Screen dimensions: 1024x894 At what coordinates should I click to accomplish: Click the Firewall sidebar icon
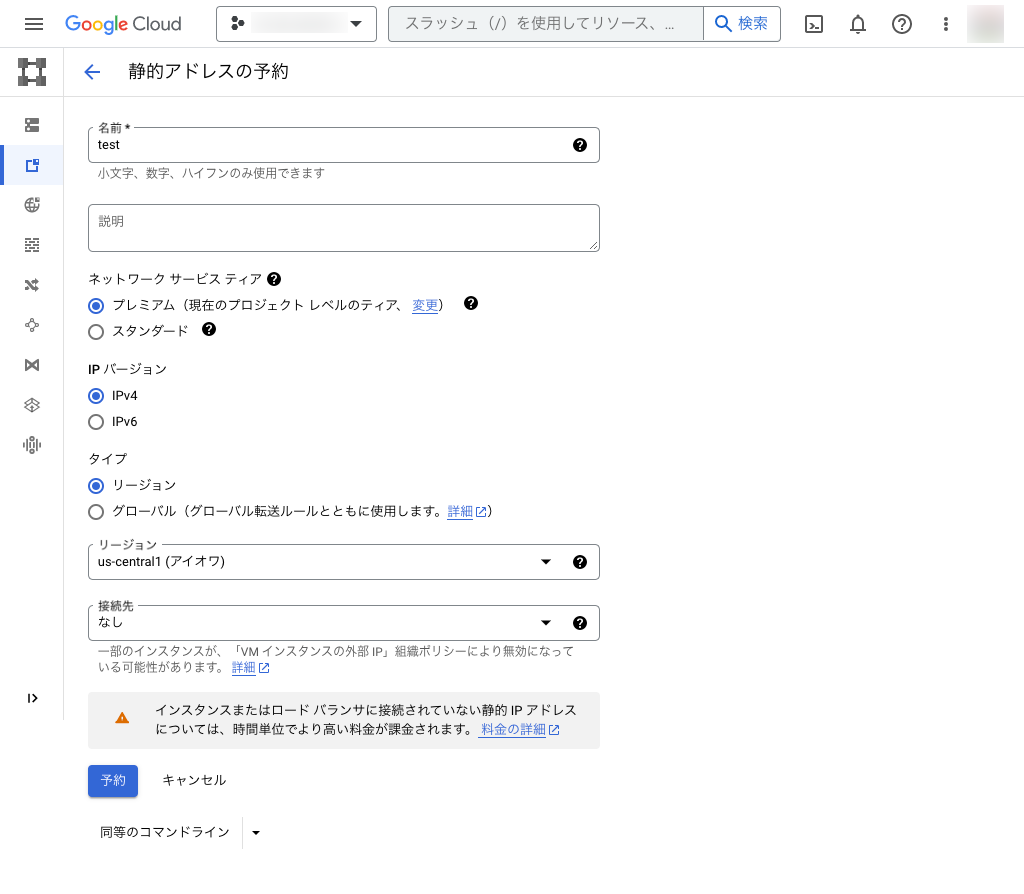coord(31,245)
